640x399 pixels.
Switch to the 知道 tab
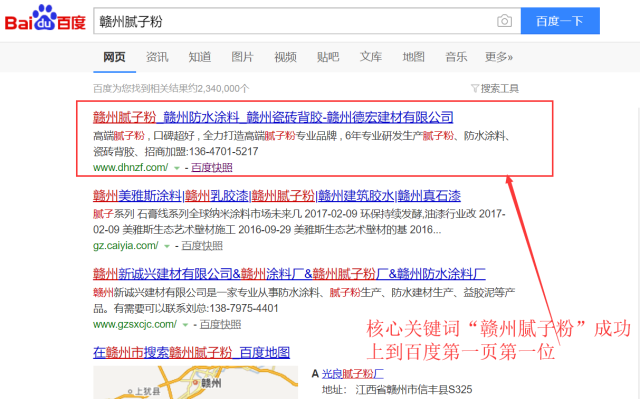200,57
